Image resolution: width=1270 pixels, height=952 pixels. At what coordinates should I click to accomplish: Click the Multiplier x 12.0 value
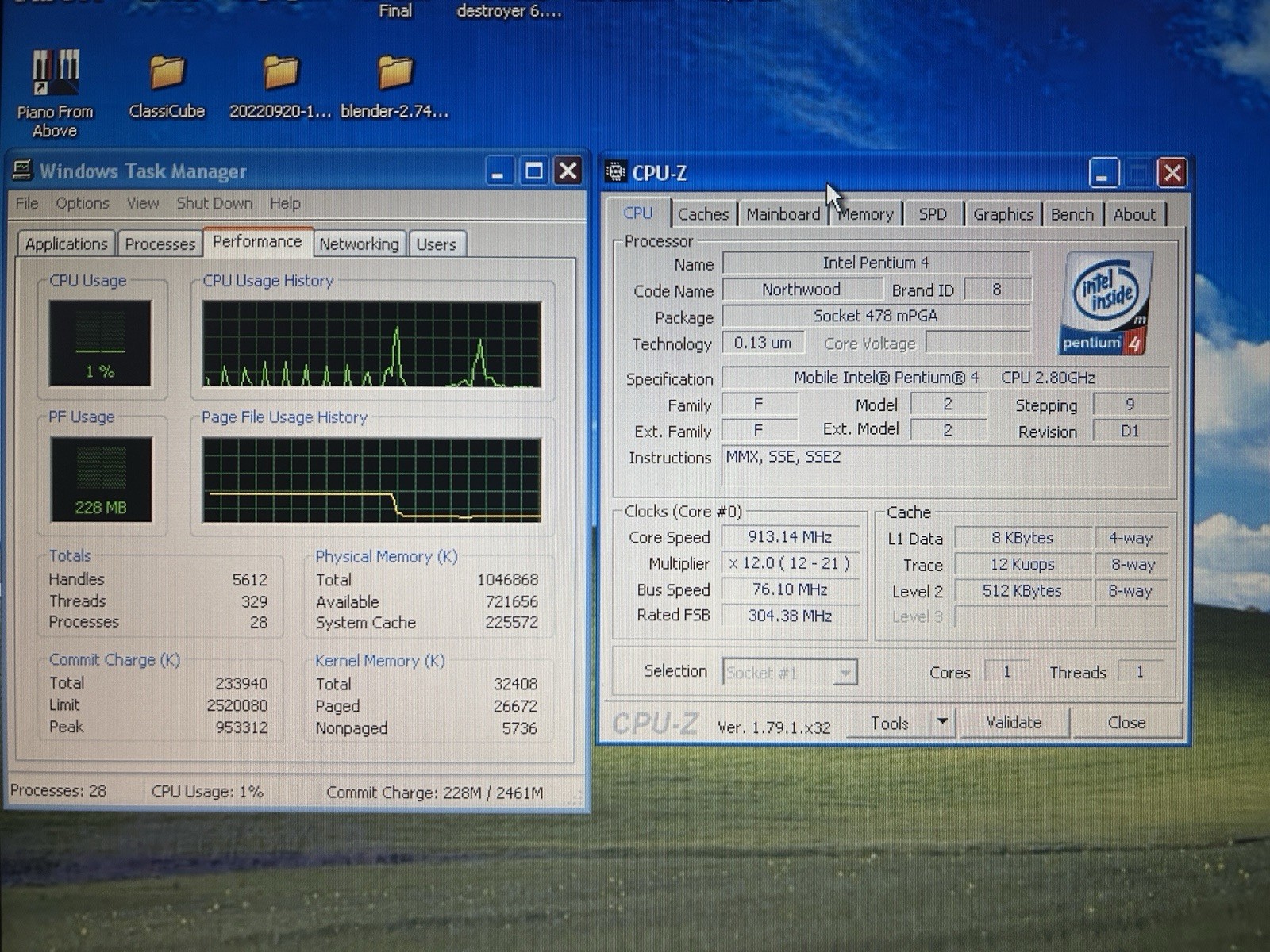point(790,563)
